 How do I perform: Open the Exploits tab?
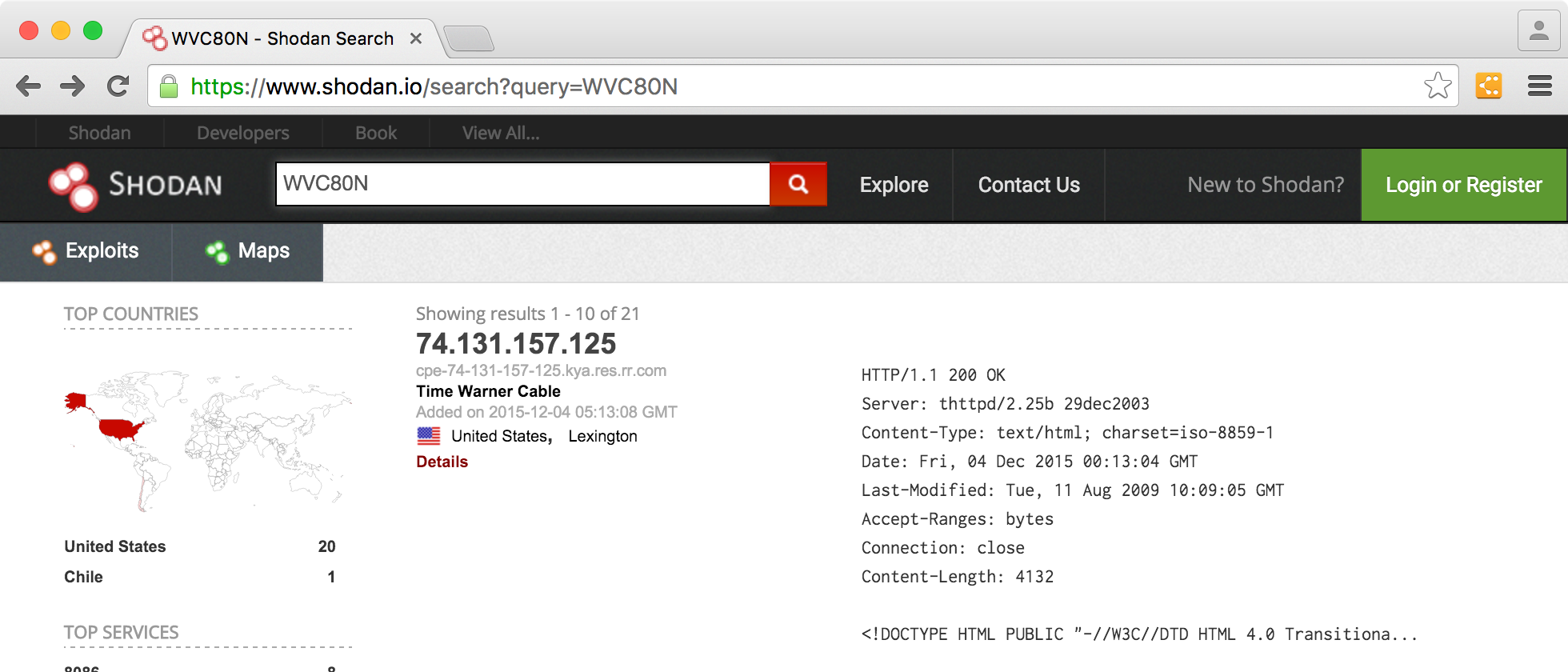click(86, 251)
